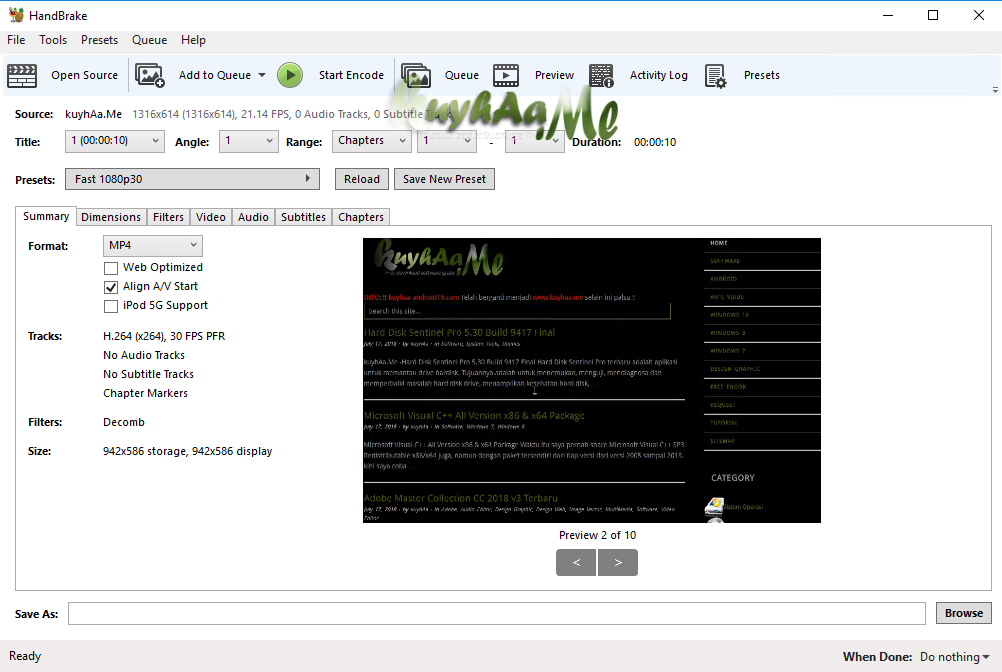Click the Save As path field

pyautogui.click(x=497, y=613)
